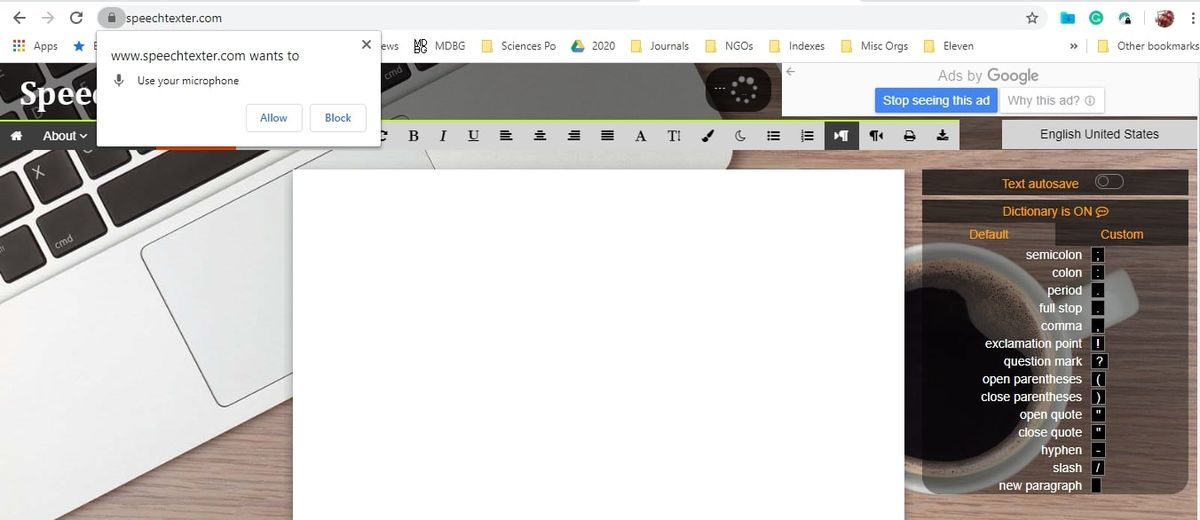Screen dimensions: 1200x520
Task: Open the NGOs bookmark folder
Action: 729,46
